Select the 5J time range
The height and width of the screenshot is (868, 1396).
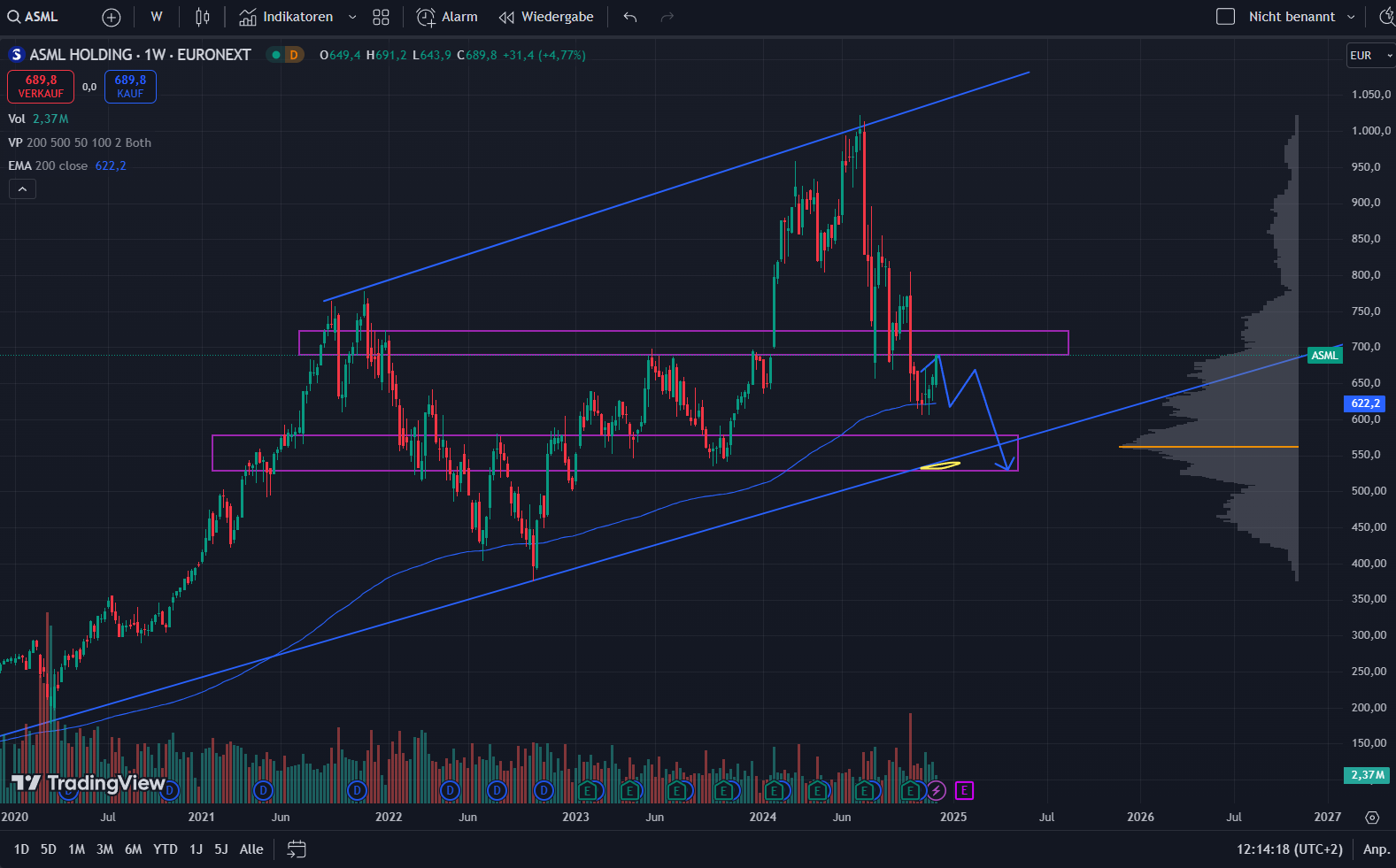coord(221,849)
